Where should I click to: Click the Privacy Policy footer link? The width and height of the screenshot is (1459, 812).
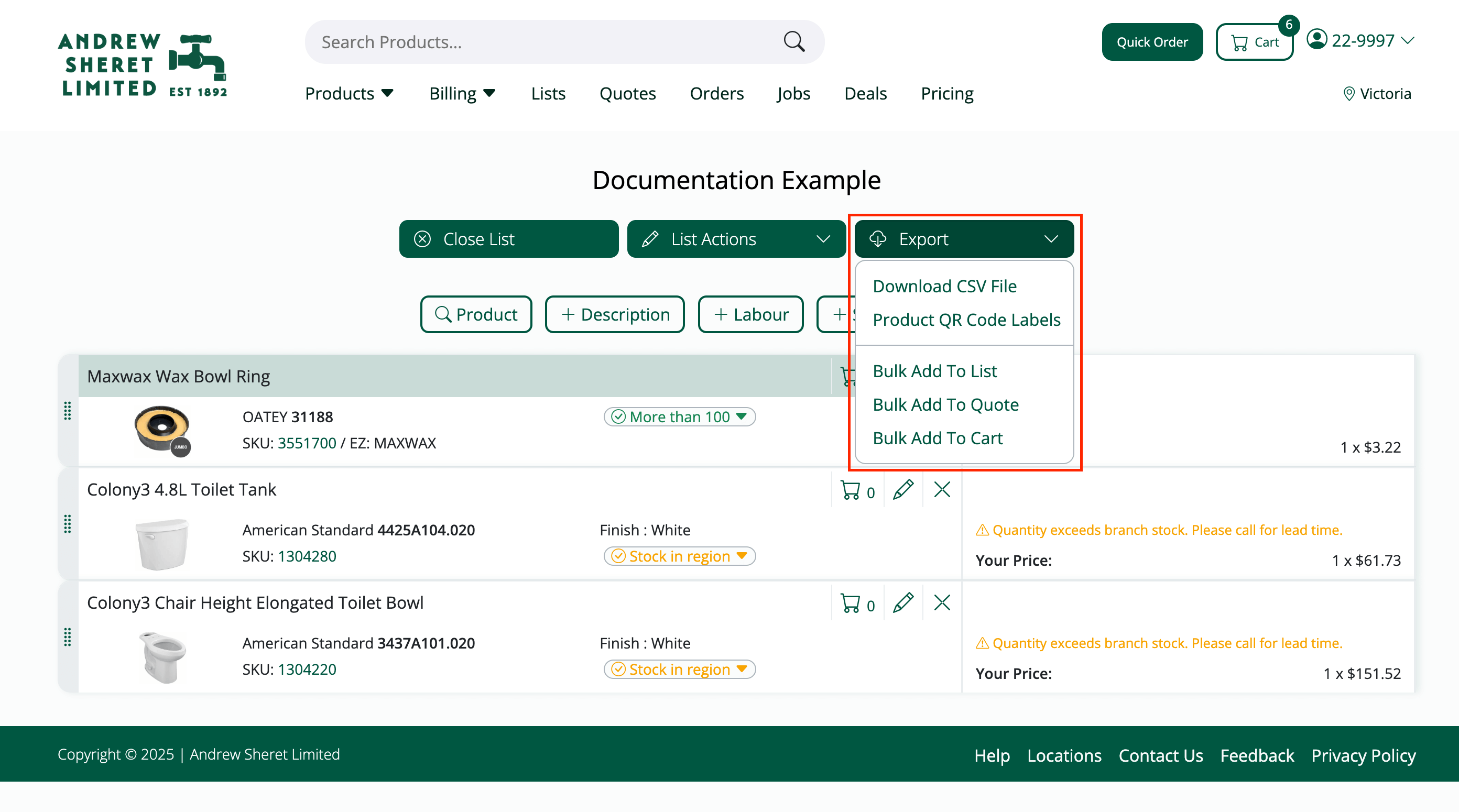1363,755
